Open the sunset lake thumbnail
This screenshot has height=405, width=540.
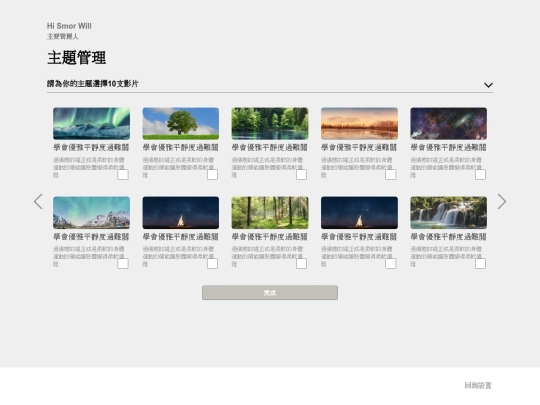[x=359, y=124]
